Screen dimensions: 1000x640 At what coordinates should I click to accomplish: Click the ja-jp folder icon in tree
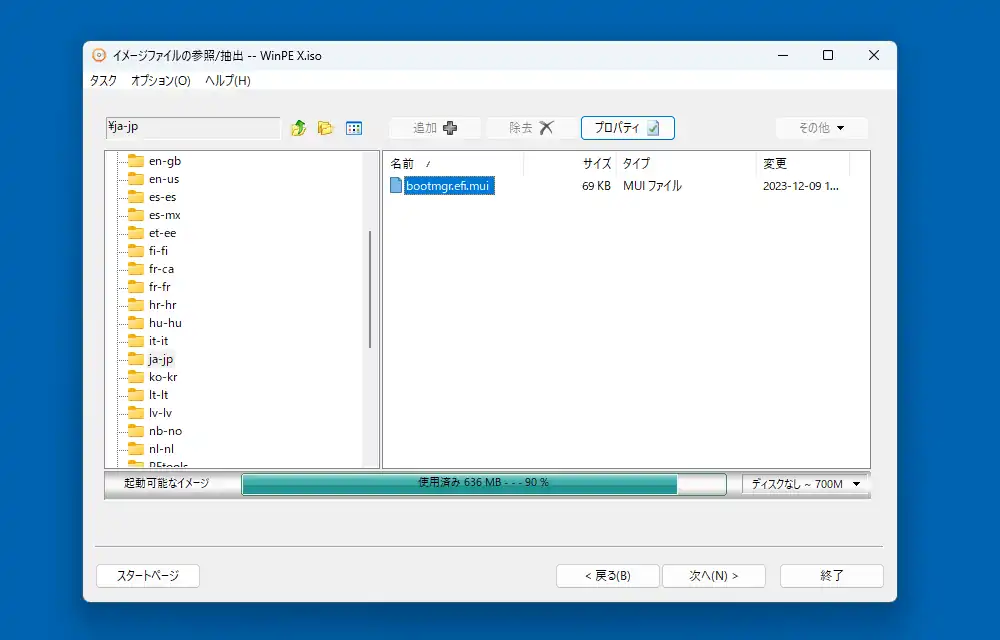(x=136, y=359)
